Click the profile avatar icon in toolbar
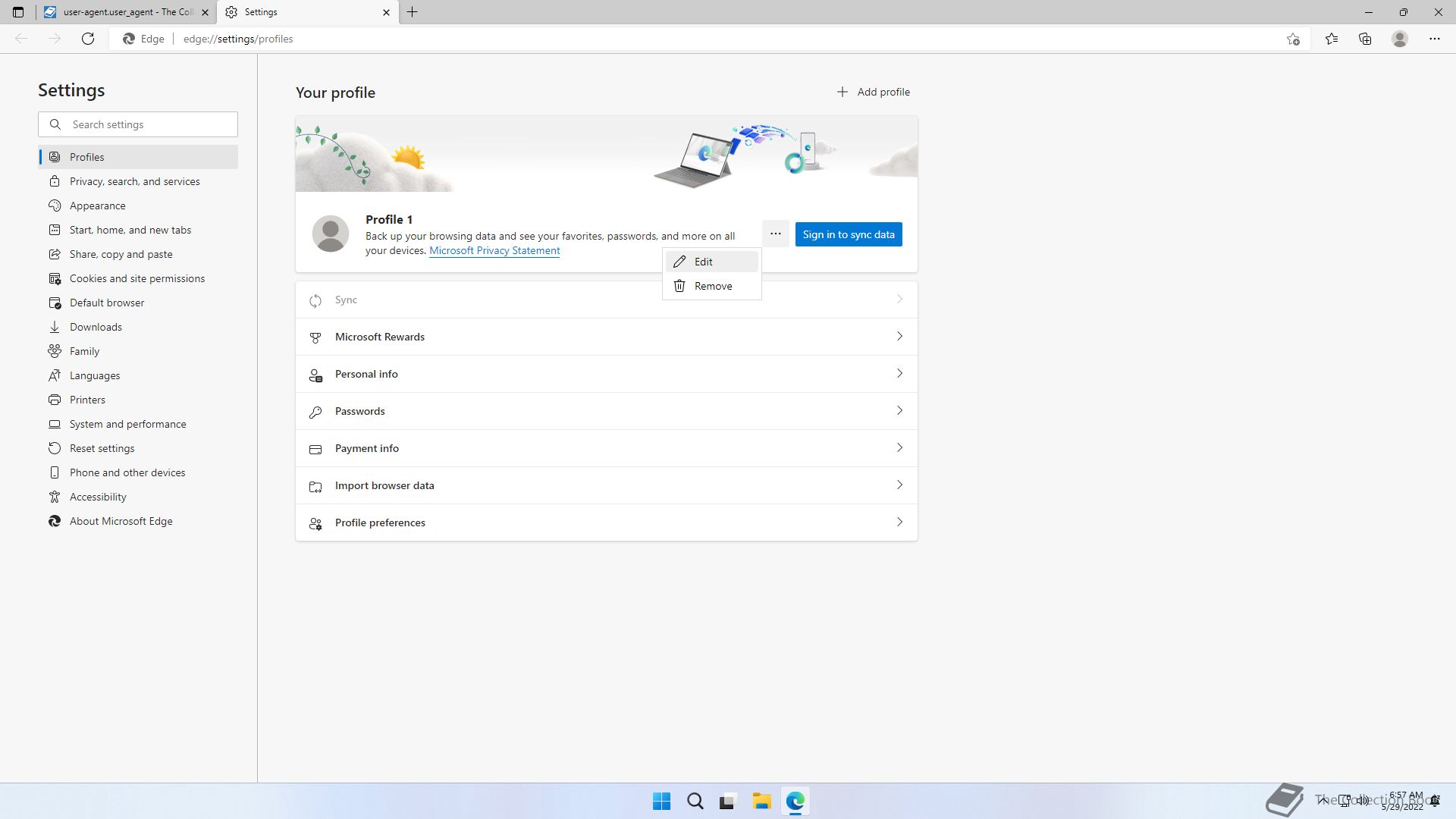This screenshot has width=1456, height=819. (1400, 39)
